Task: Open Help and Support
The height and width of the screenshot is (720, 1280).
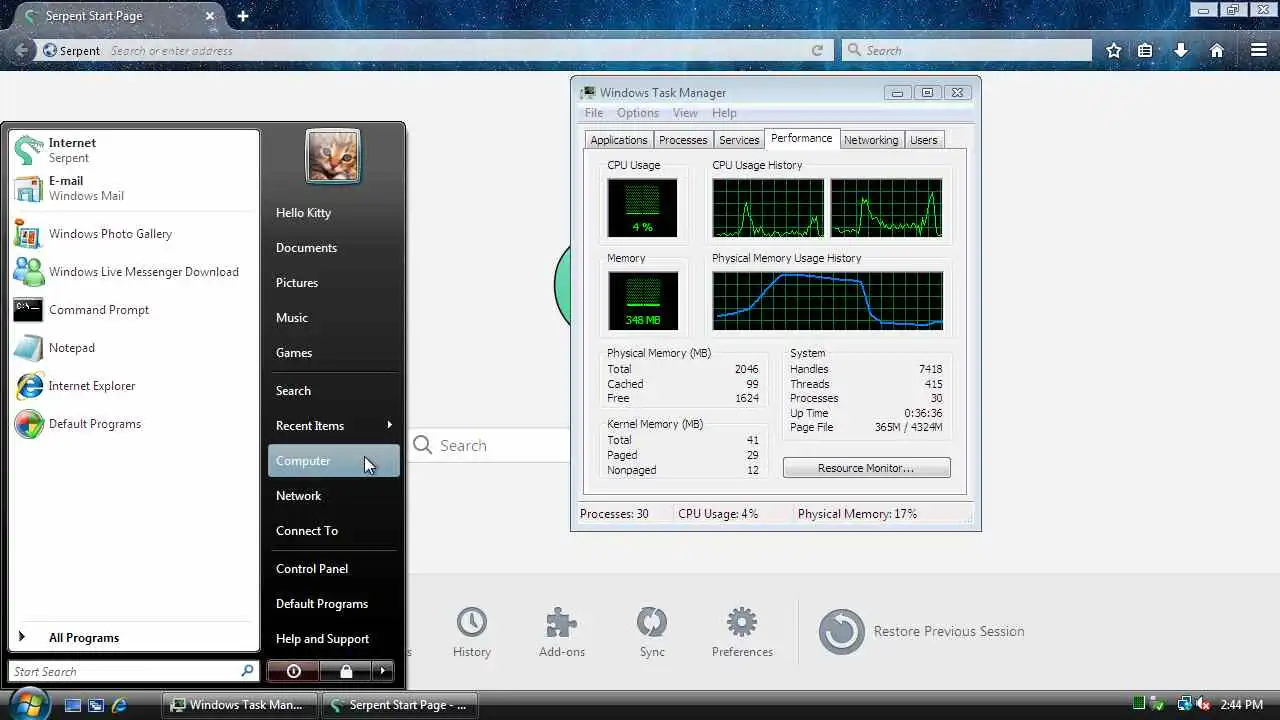Action: (x=333, y=639)
